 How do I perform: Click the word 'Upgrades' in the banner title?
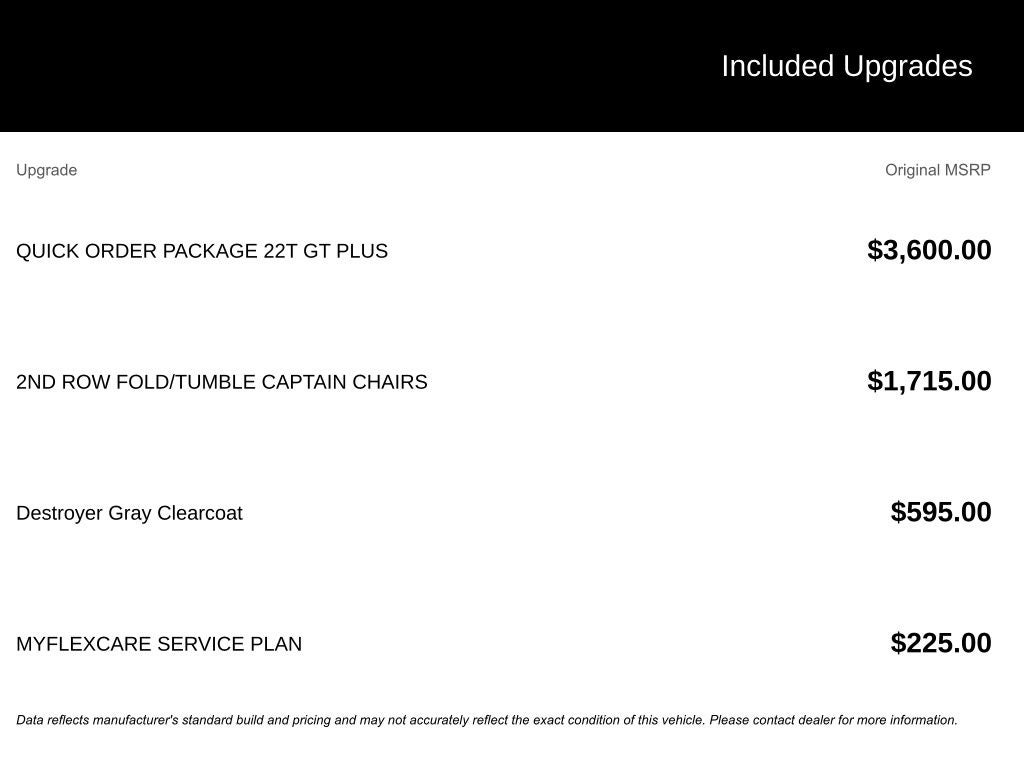(907, 66)
